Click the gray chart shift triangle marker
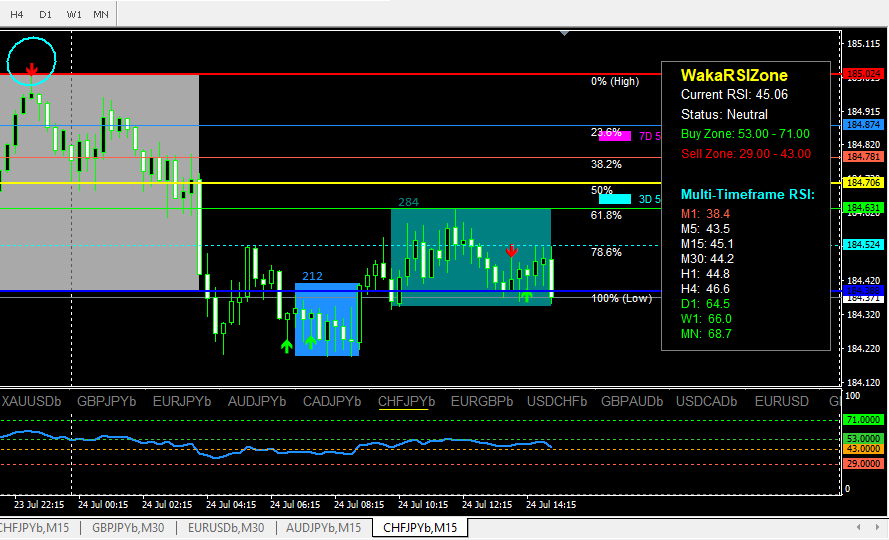The height and width of the screenshot is (540, 889). [566, 32]
